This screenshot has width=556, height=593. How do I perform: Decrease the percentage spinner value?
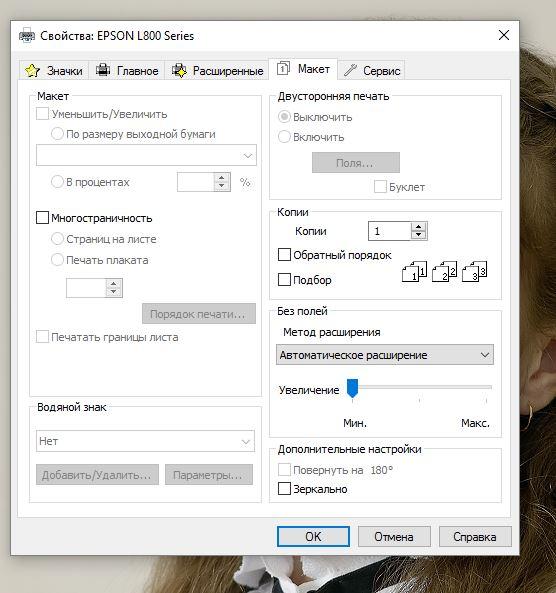click(x=222, y=186)
